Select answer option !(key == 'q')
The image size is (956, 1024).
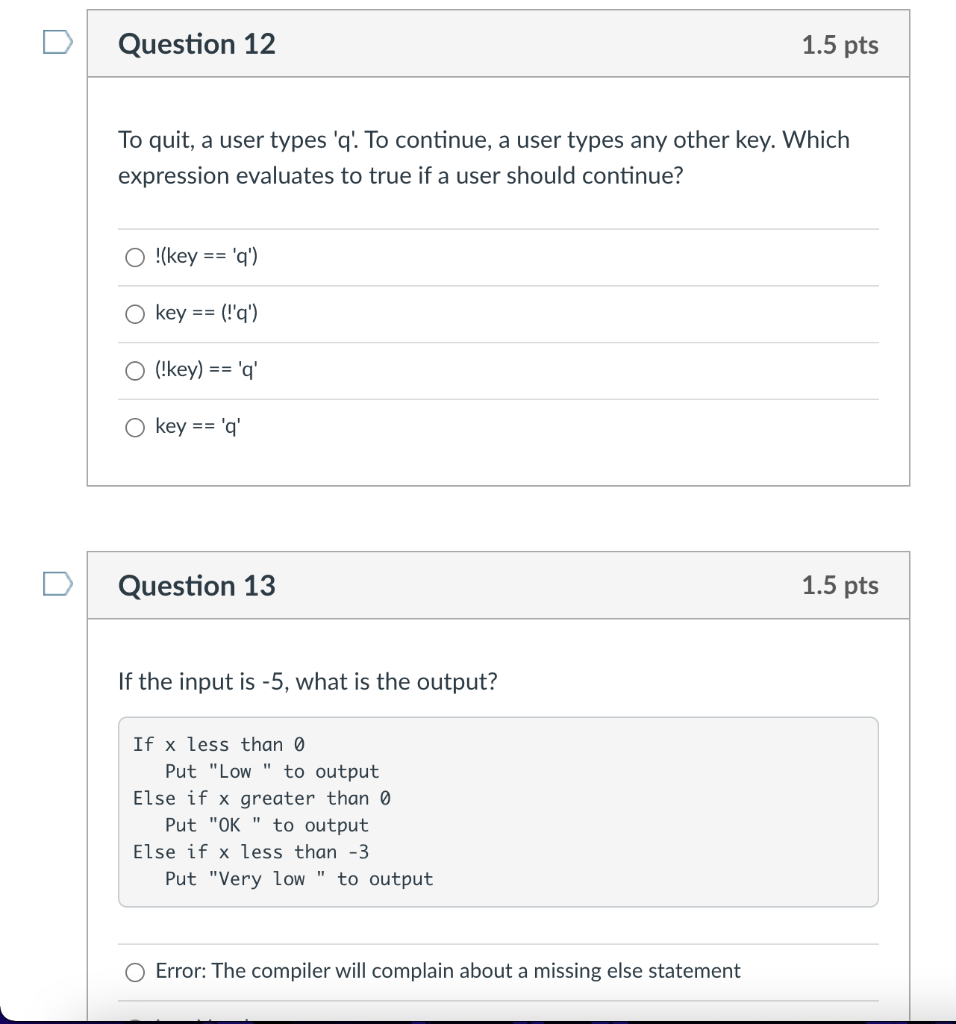point(134,257)
